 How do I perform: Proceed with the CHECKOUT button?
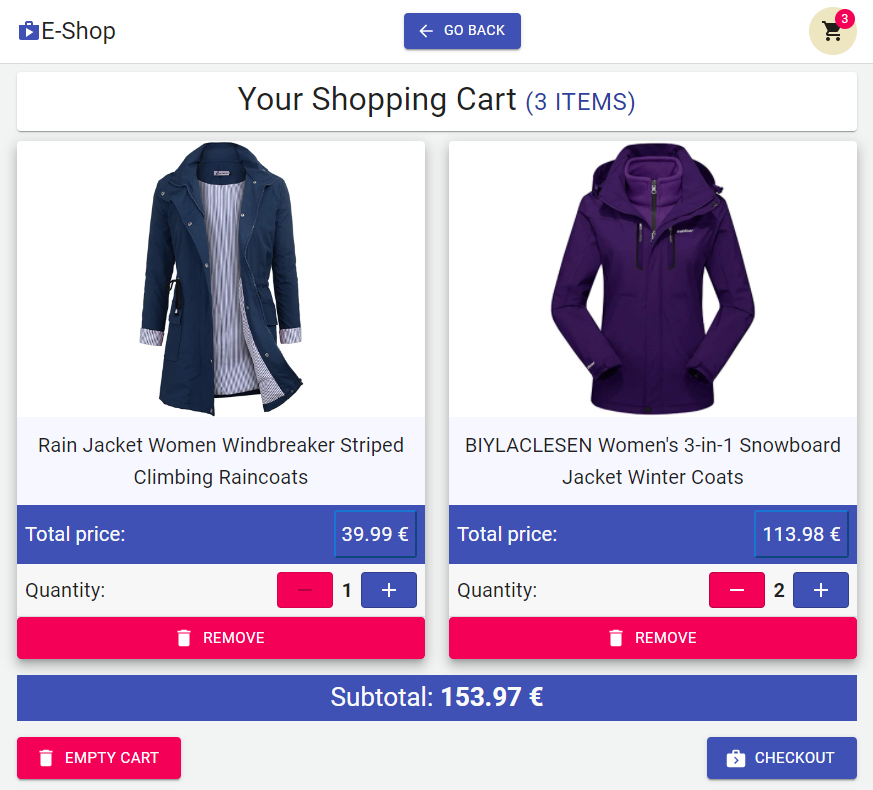(782, 758)
